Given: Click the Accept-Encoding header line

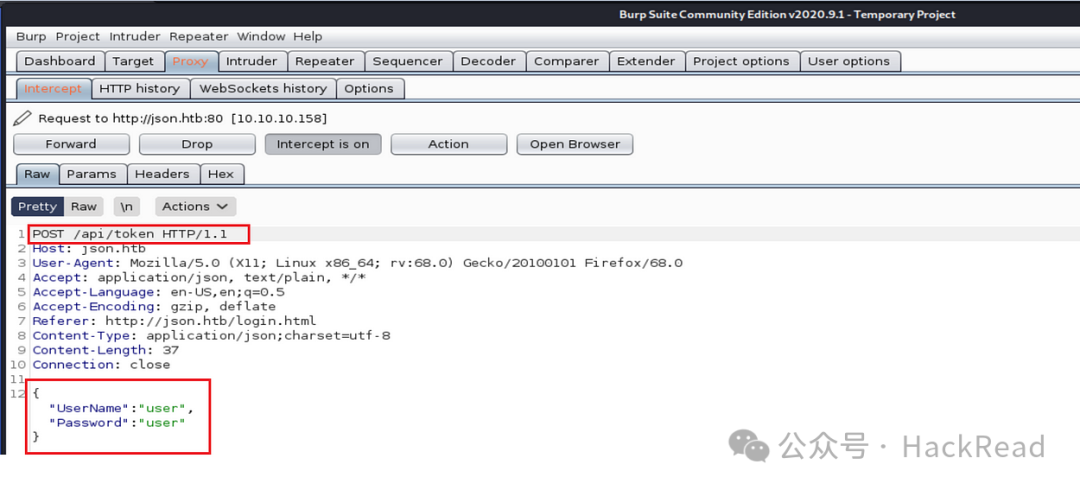Looking at the screenshot, I should 154,306.
